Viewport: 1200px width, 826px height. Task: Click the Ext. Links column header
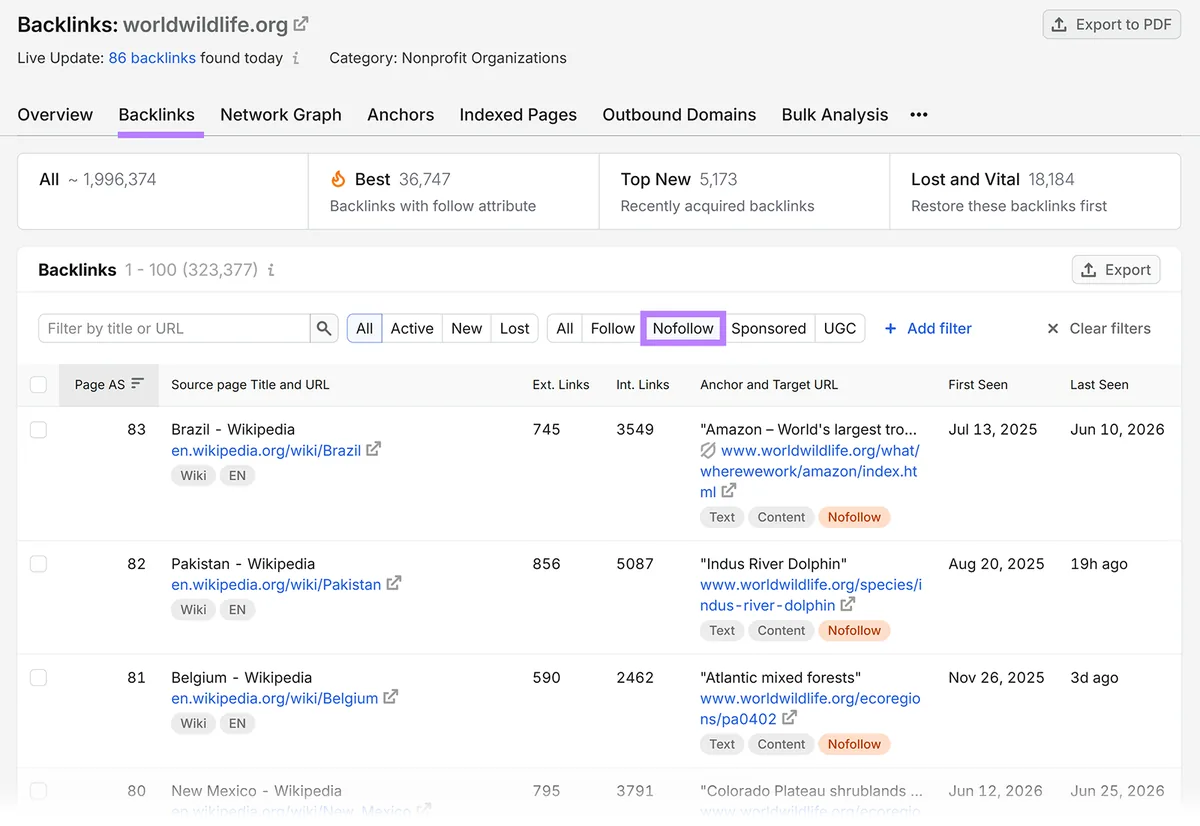(561, 384)
